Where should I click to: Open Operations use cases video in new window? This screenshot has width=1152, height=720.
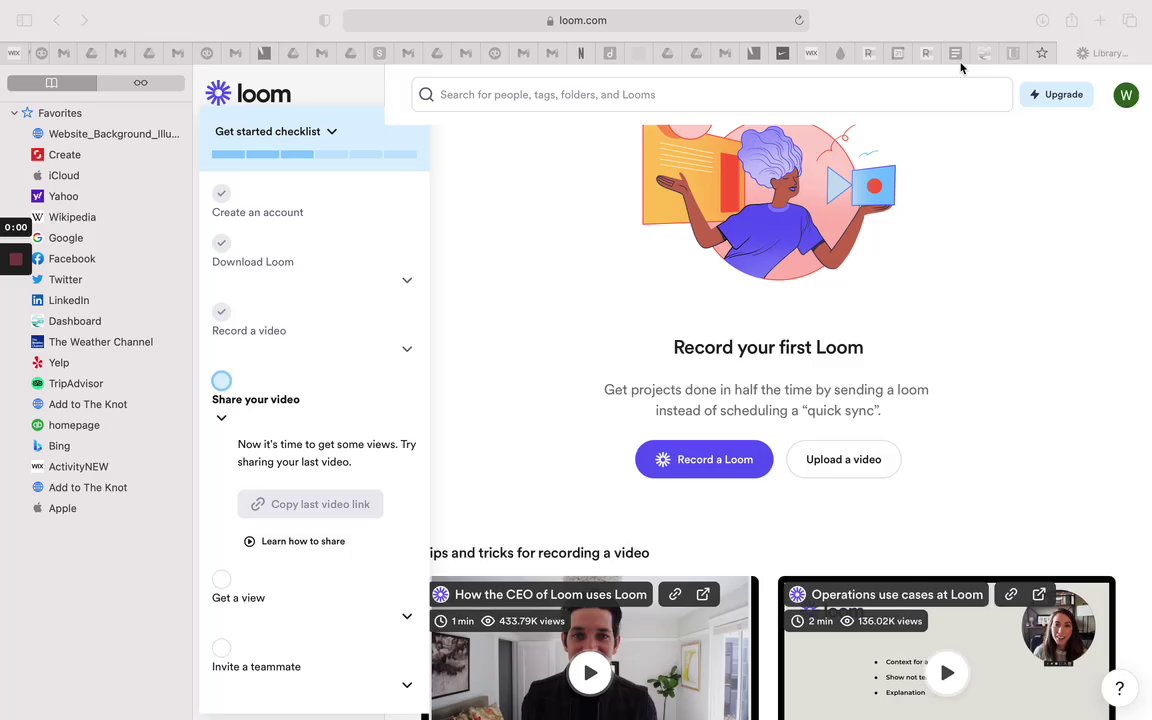(1039, 594)
